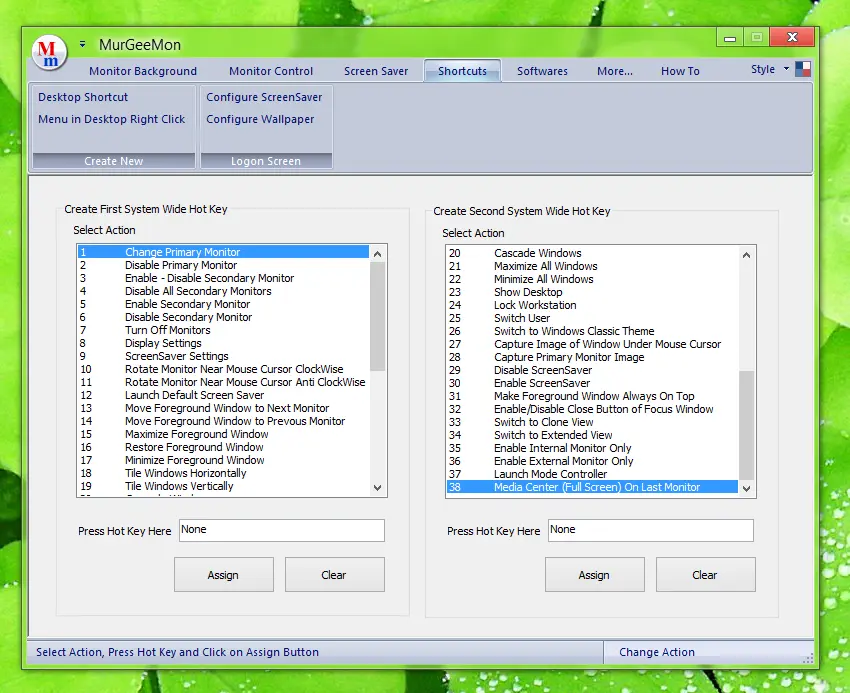The width and height of the screenshot is (850, 693).
Task: Click the second action list scroll down arrow
Action: [746, 488]
